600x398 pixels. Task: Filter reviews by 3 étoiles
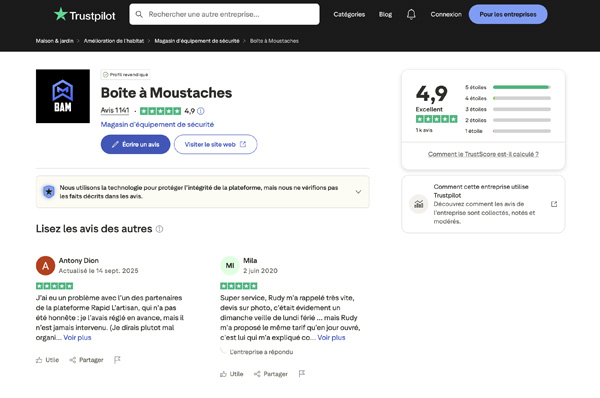(x=508, y=109)
